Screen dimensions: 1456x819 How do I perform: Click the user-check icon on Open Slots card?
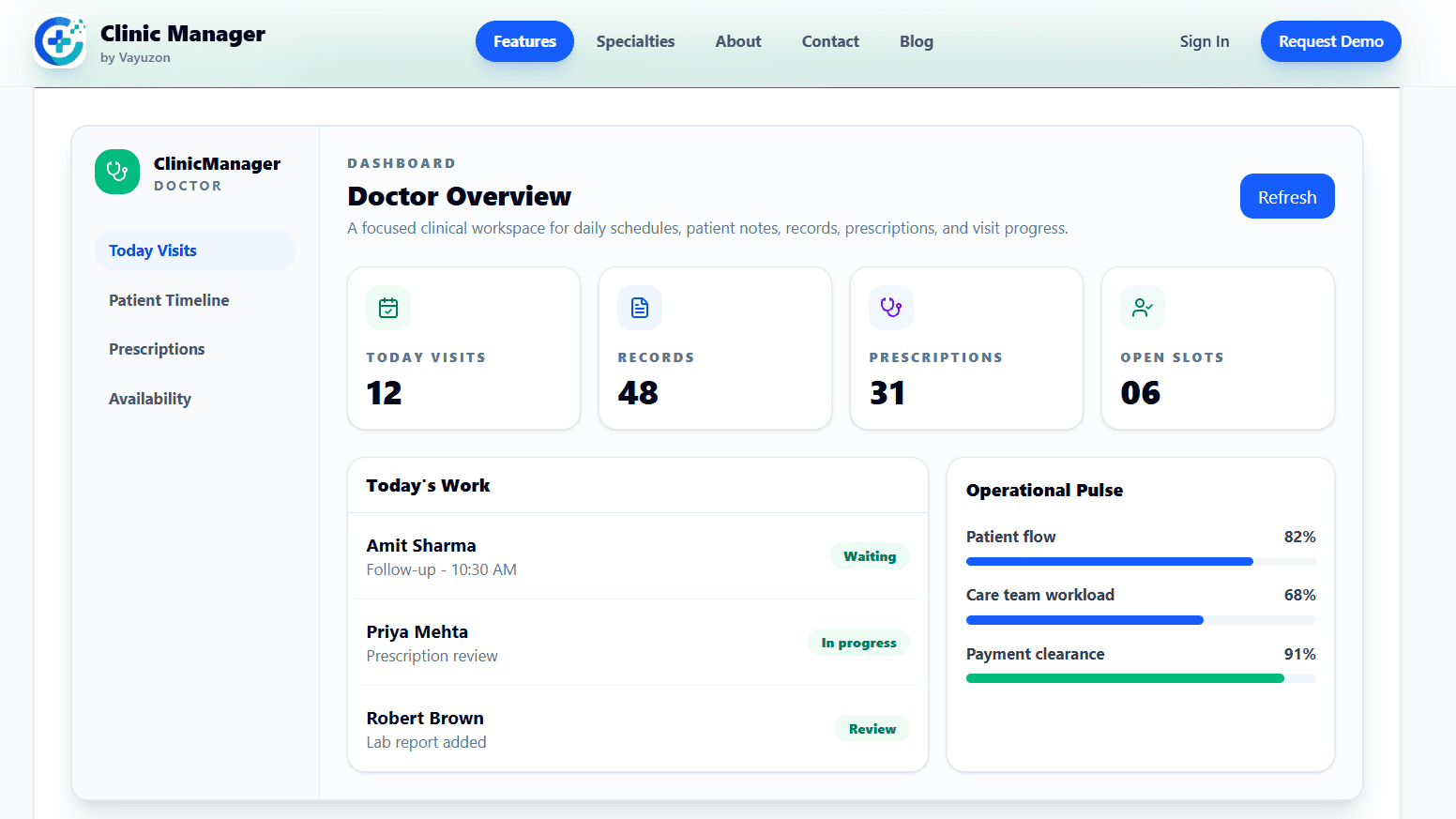point(1143,308)
